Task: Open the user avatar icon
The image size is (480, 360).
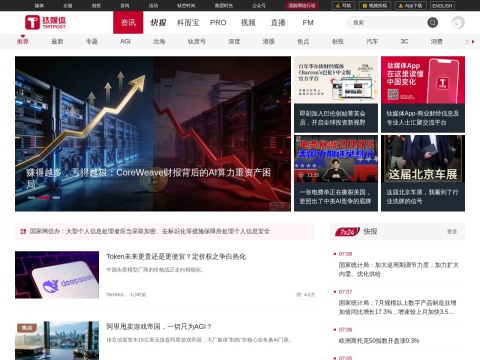Action: pyautogui.click(x=458, y=23)
